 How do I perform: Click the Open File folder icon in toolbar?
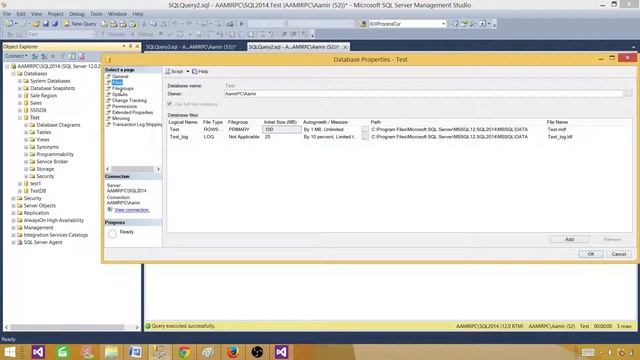(36, 24)
